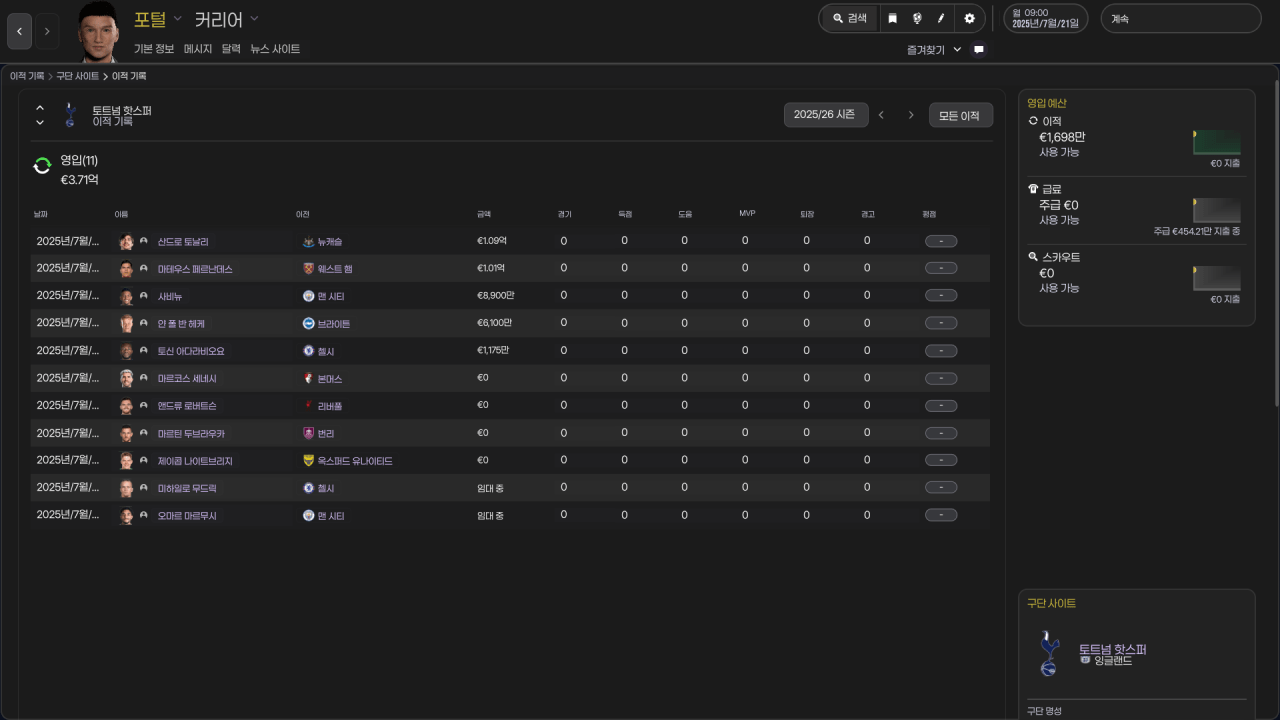Click the large Tottenham crest in 구단 사이트 panel
Screen dimensions: 1280x720
1048,654
